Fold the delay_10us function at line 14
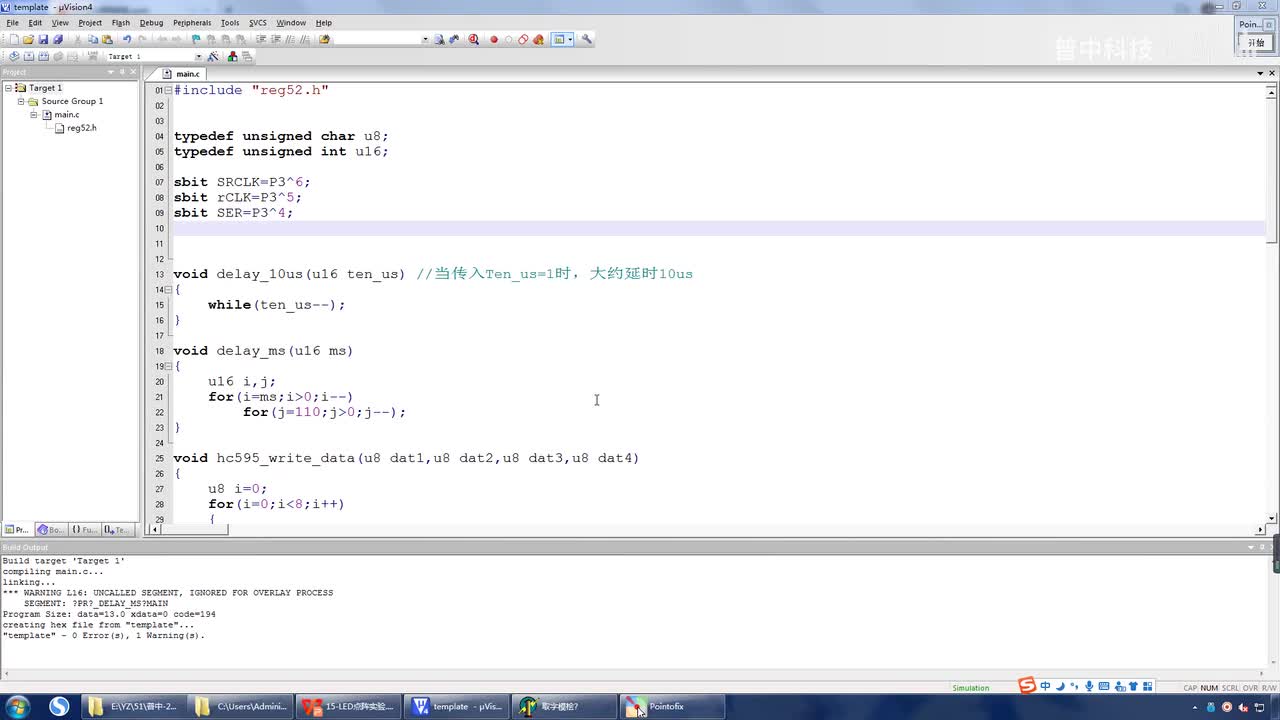This screenshot has width=1280, height=720. pyautogui.click(x=167, y=290)
